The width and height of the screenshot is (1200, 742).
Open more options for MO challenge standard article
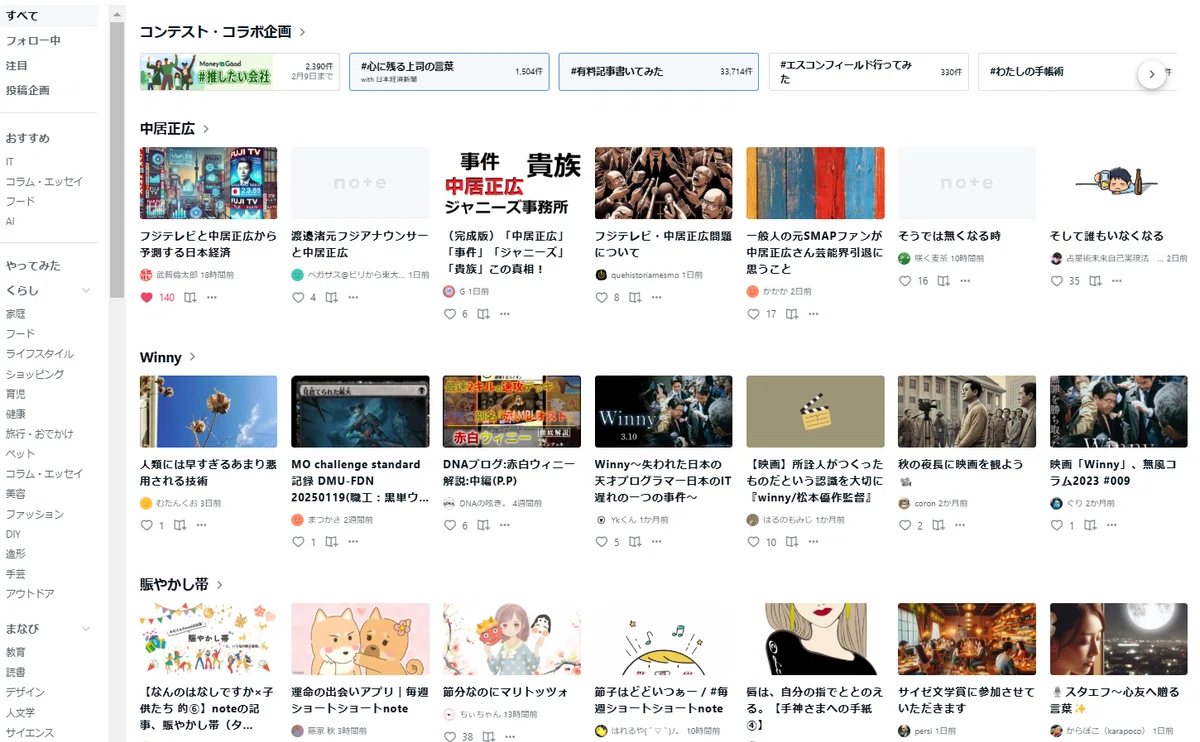354,541
